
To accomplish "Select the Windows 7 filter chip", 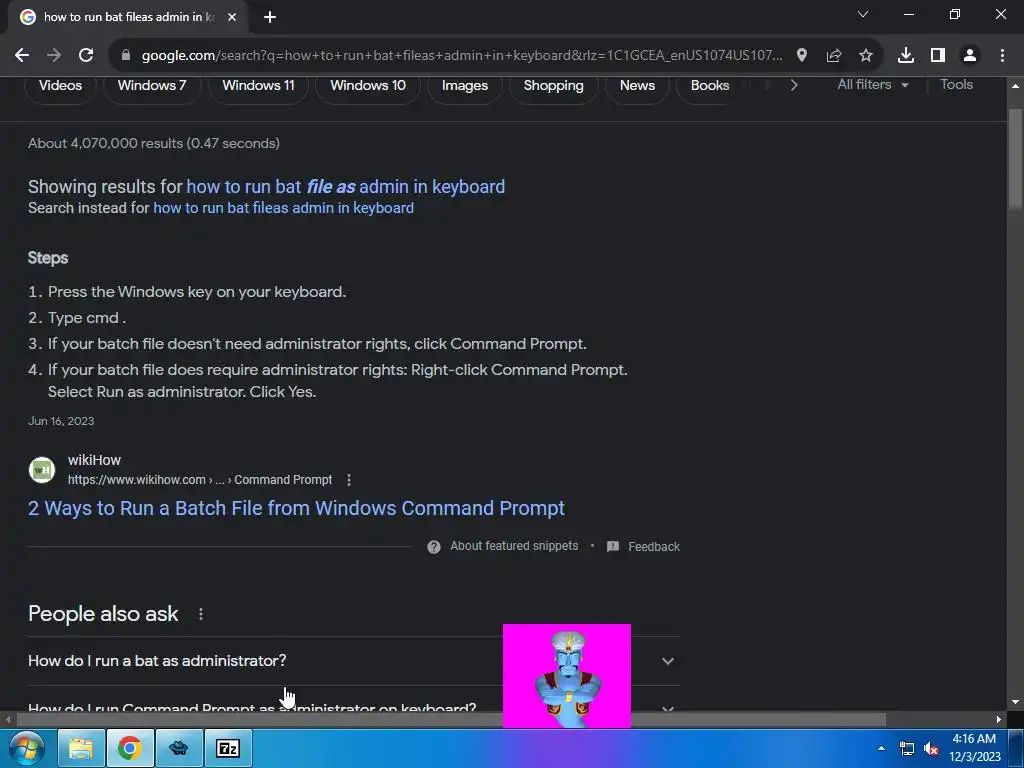I will click(152, 86).
